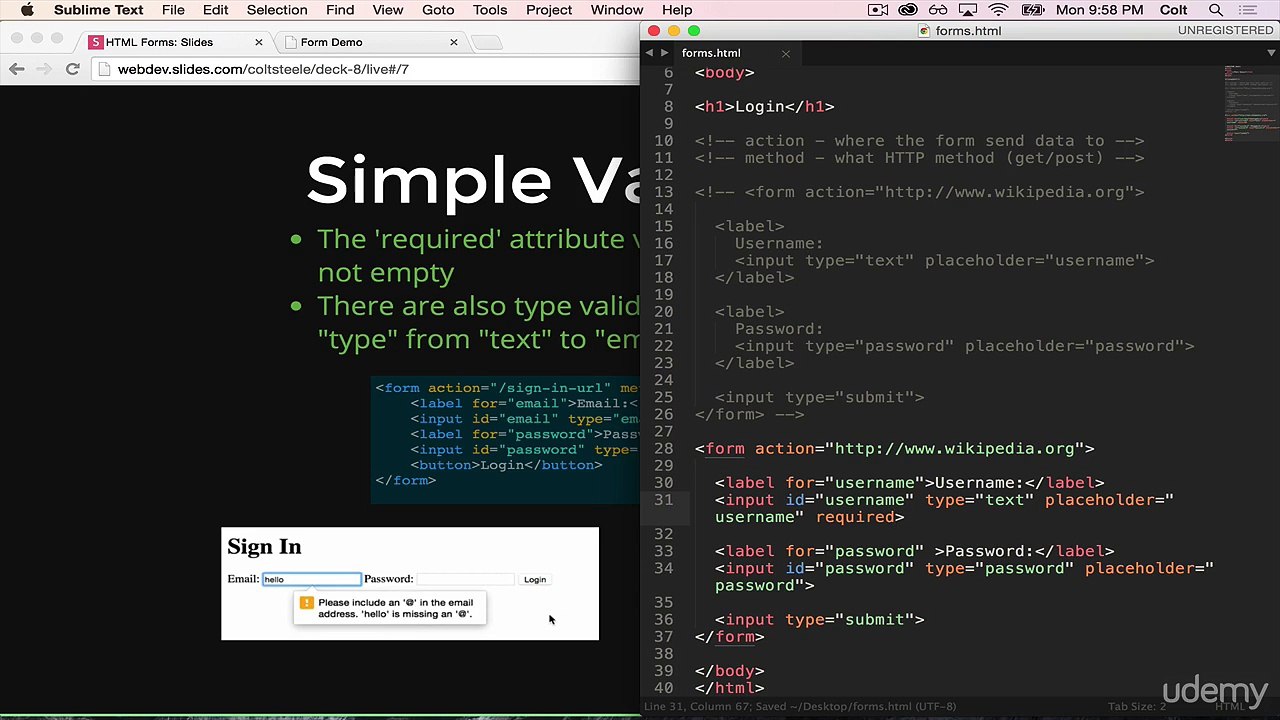This screenshot has height=720, width=1280.
Task: Click the Login button in slide
Action: point(535,579)
